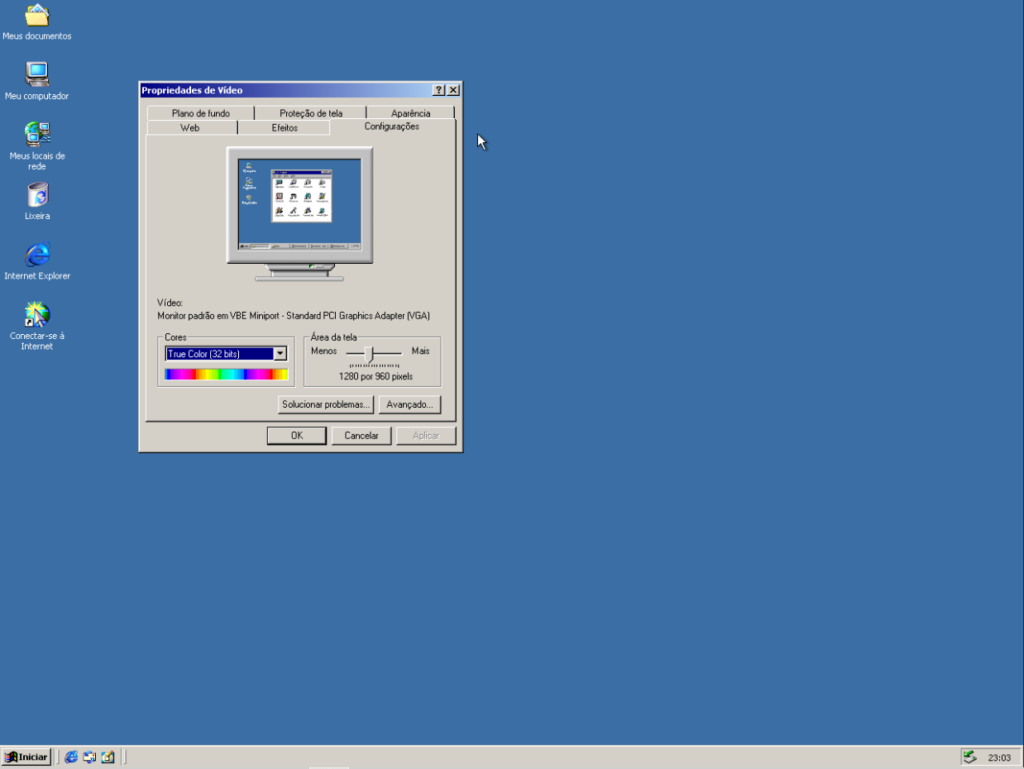This screenshot has height=769, width=1024.
Task: Open the Proteção de tela tab
Action: tap(310, 113)
